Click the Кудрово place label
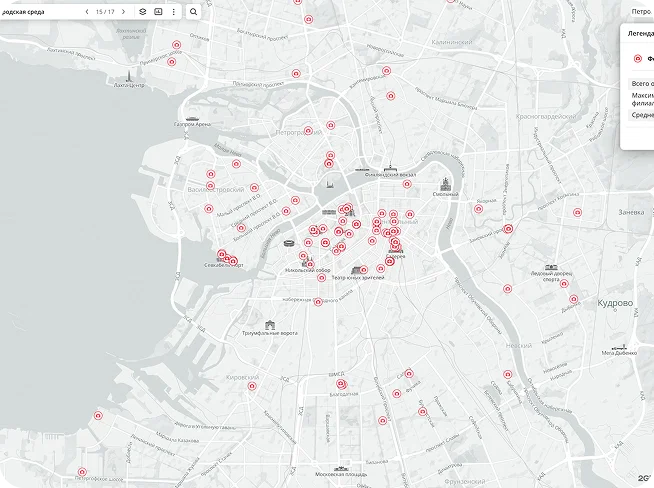 (x=616, y=302)
